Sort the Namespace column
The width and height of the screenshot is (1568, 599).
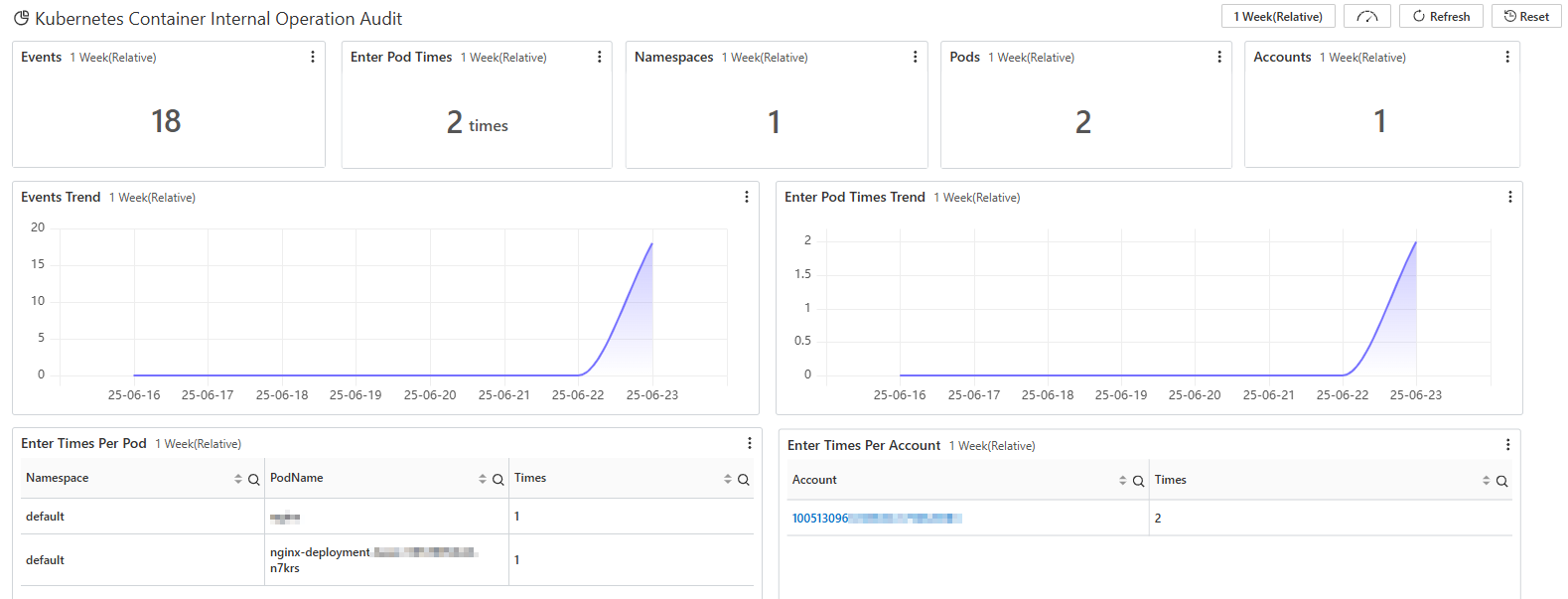pos(238,479)
